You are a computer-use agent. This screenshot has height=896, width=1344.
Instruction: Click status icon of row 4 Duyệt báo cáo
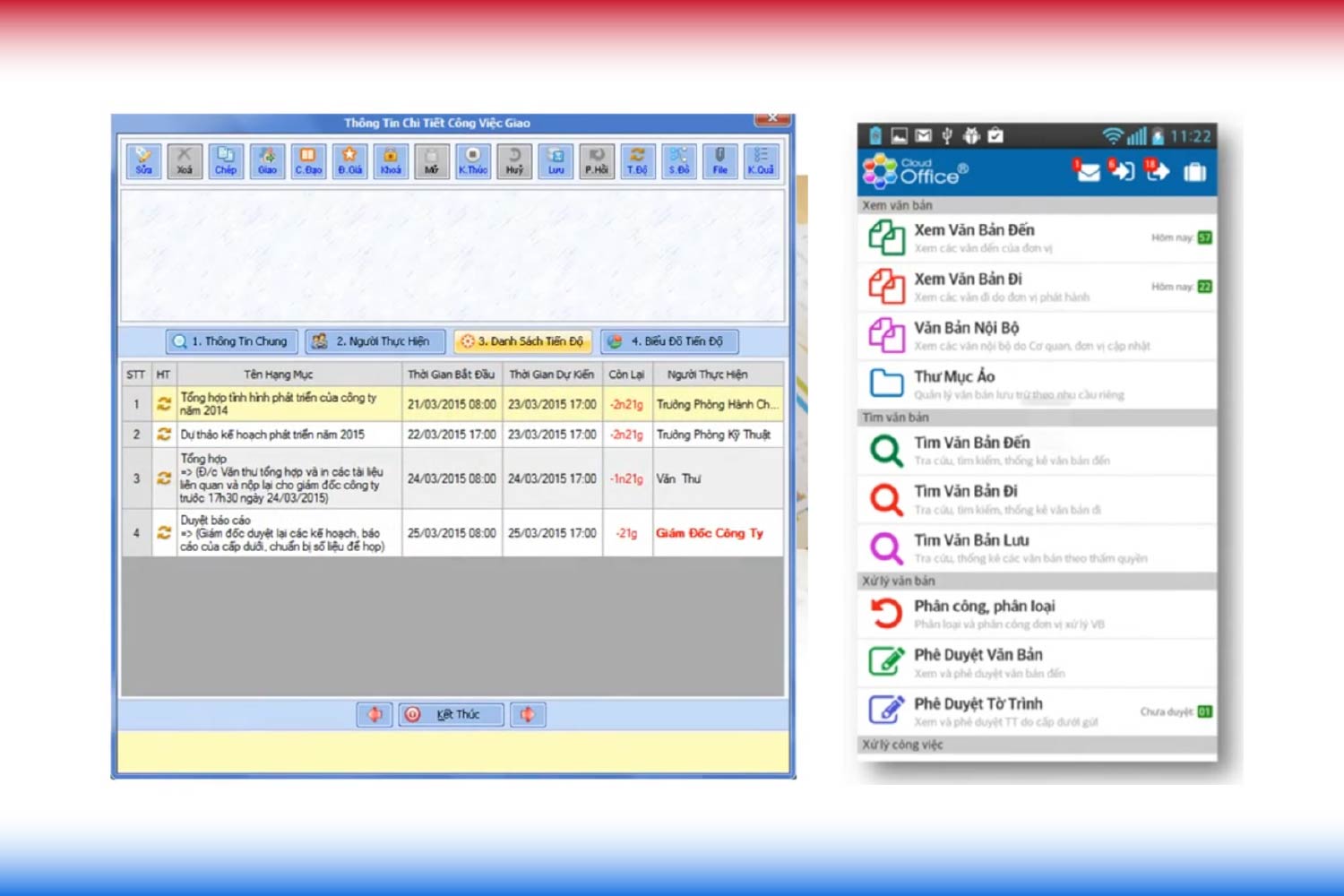pyautogui.click(x=164, y=533)
